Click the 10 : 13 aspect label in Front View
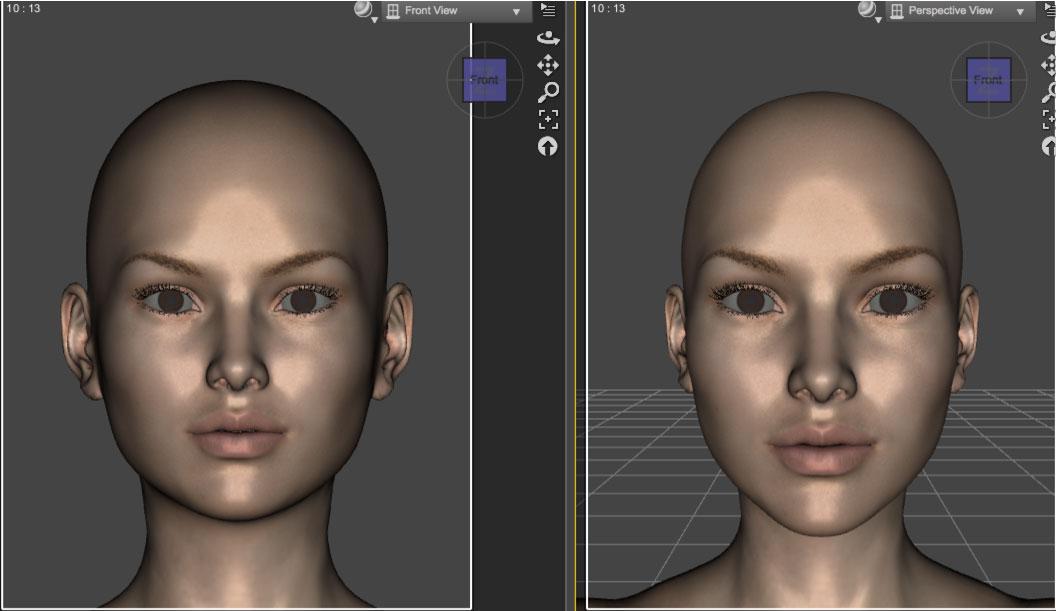This screenshot has width=1056, height=611. (x=24, y=9)
